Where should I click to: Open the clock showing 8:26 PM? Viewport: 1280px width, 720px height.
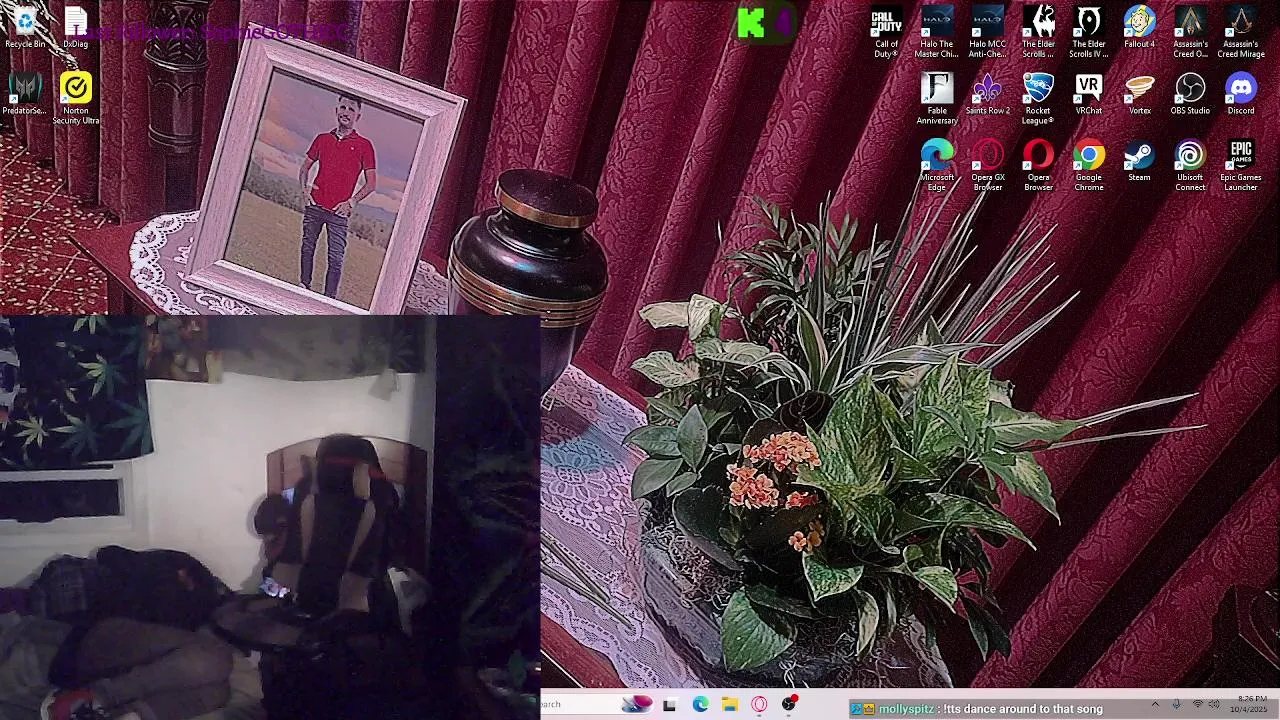coord(1251,704)
